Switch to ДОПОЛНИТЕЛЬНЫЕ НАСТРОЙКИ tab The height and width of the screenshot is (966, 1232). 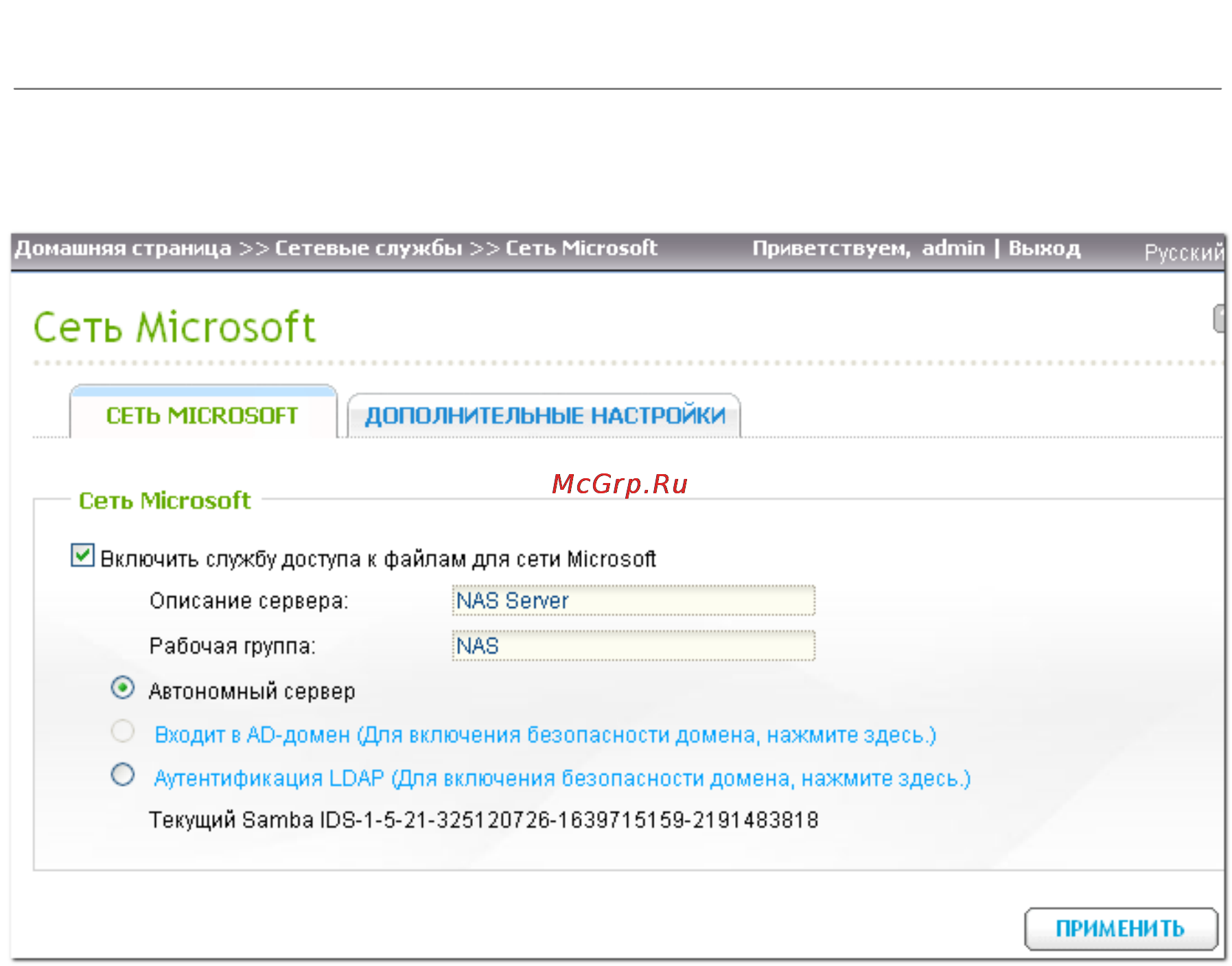tap(544, 416)
